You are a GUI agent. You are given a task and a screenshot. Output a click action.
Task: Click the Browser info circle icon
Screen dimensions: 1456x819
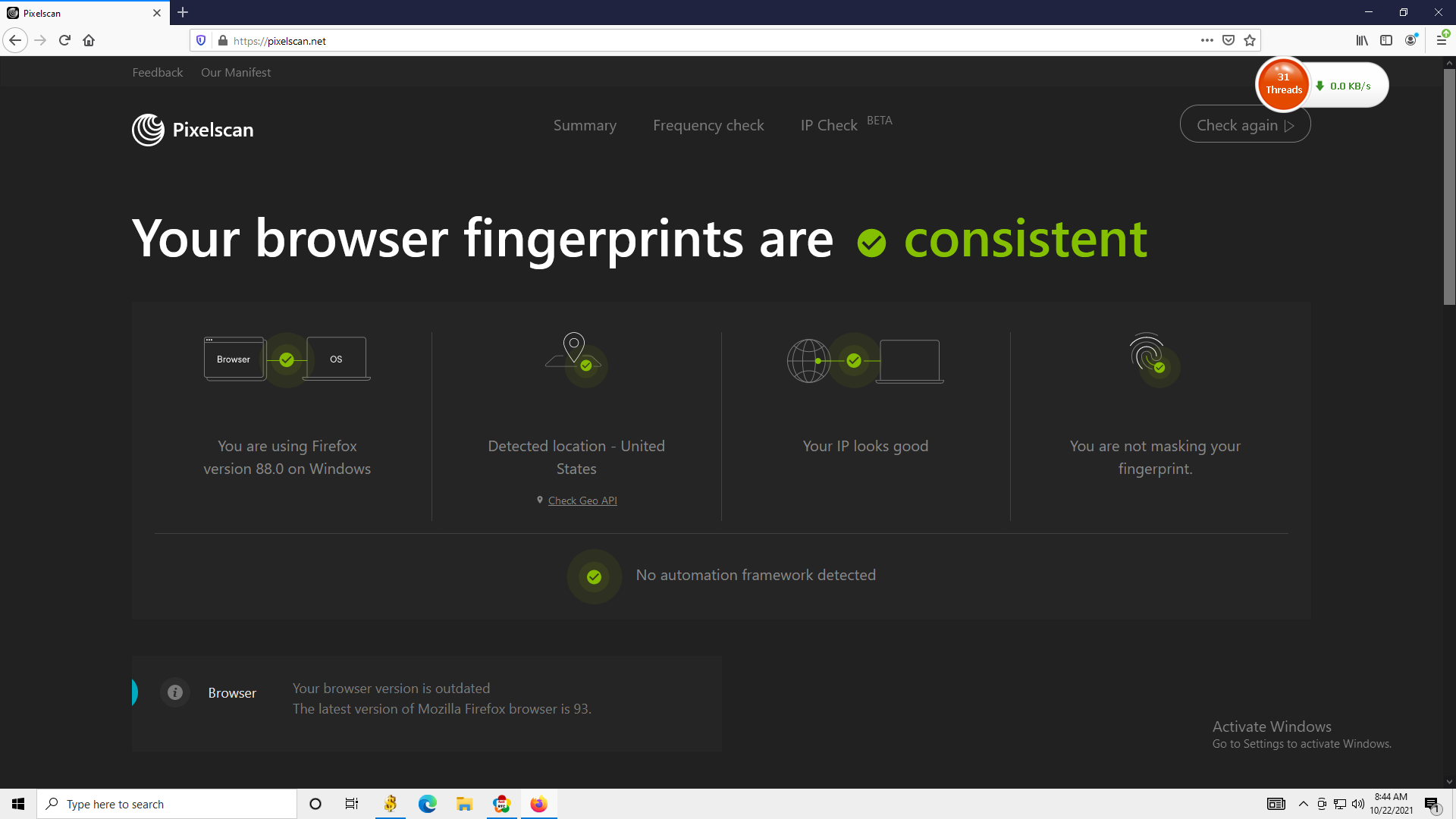174,692
